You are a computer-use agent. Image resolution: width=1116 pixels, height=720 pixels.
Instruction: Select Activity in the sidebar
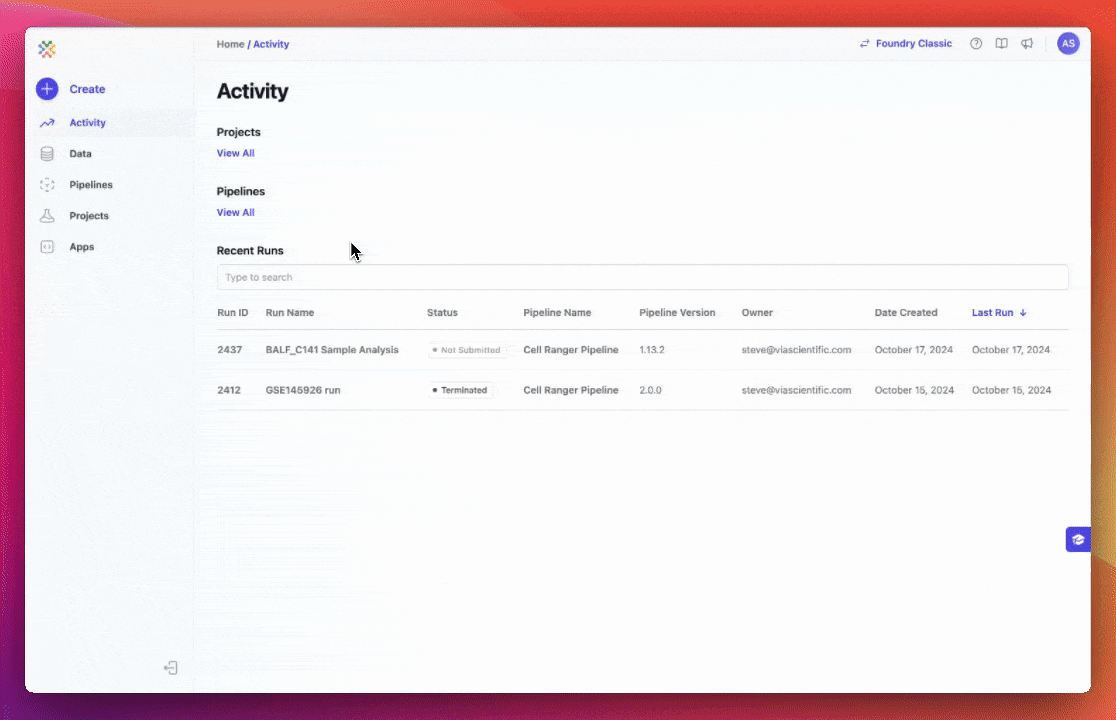point(87,123)
